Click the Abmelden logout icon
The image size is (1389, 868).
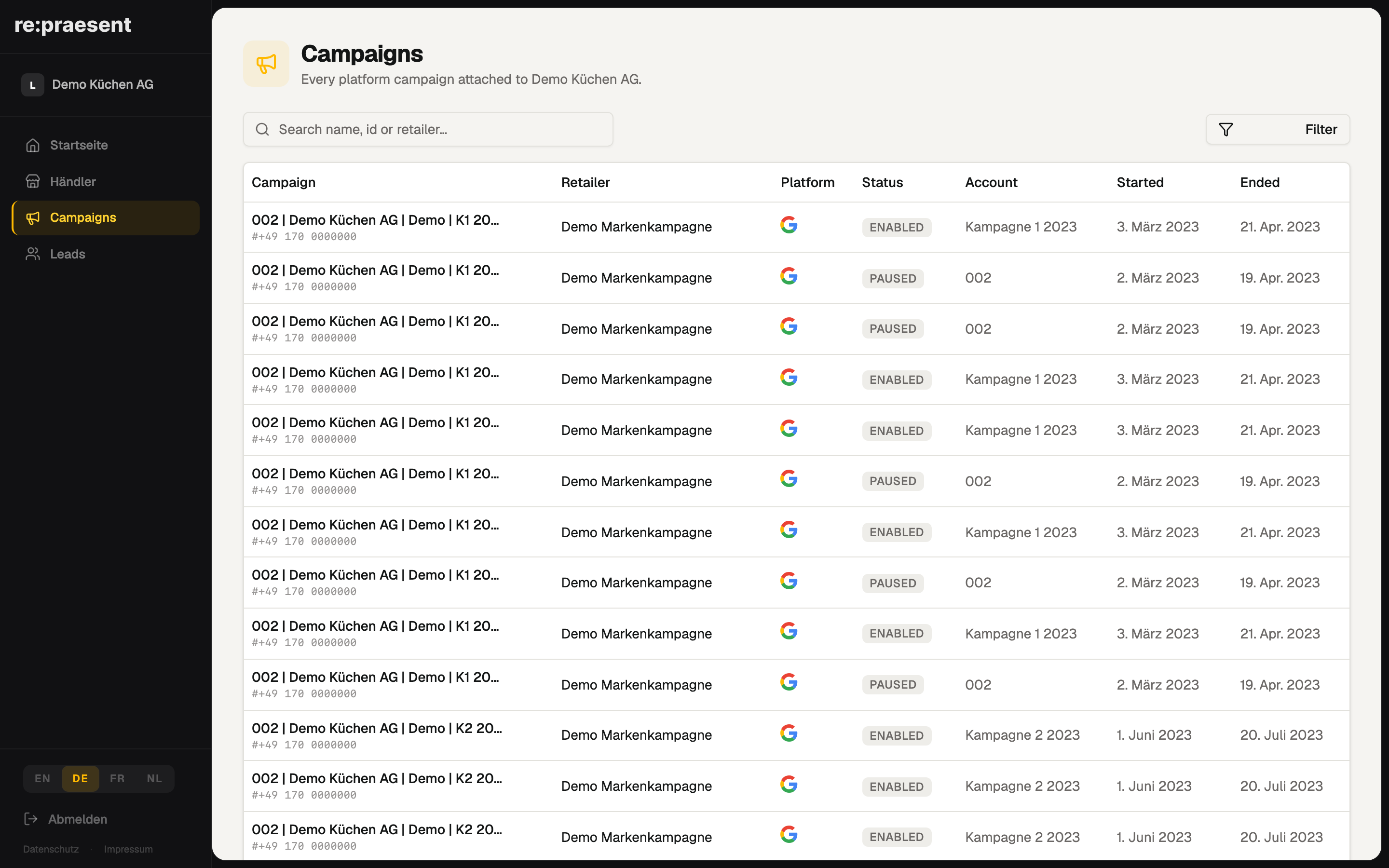[31, 819]
